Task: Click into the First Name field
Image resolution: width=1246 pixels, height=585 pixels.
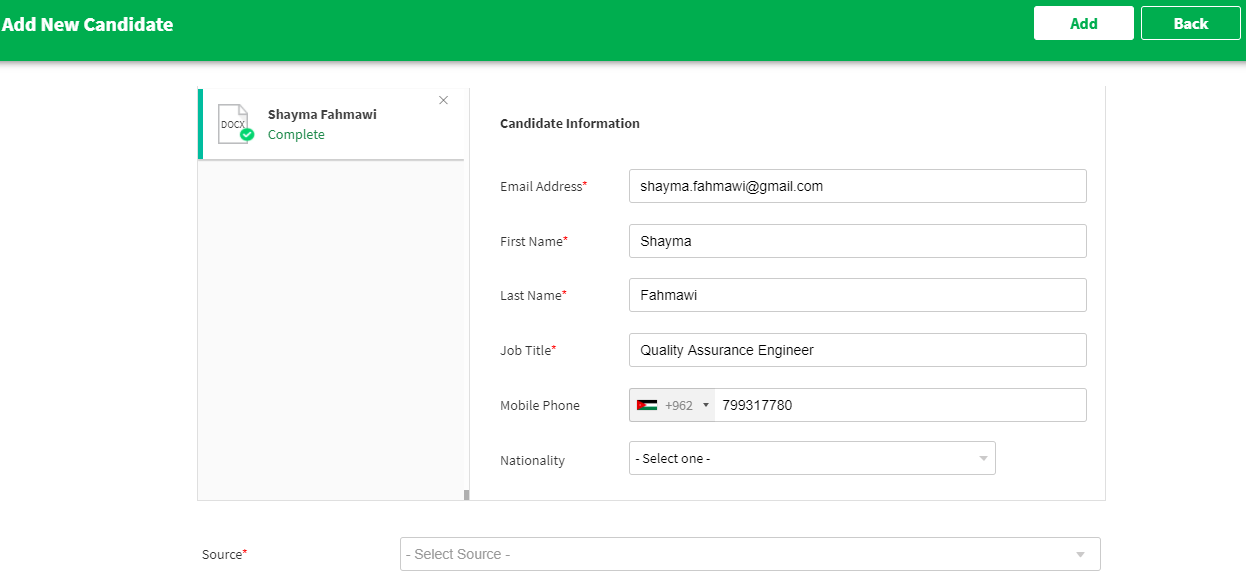Action: 857,241
